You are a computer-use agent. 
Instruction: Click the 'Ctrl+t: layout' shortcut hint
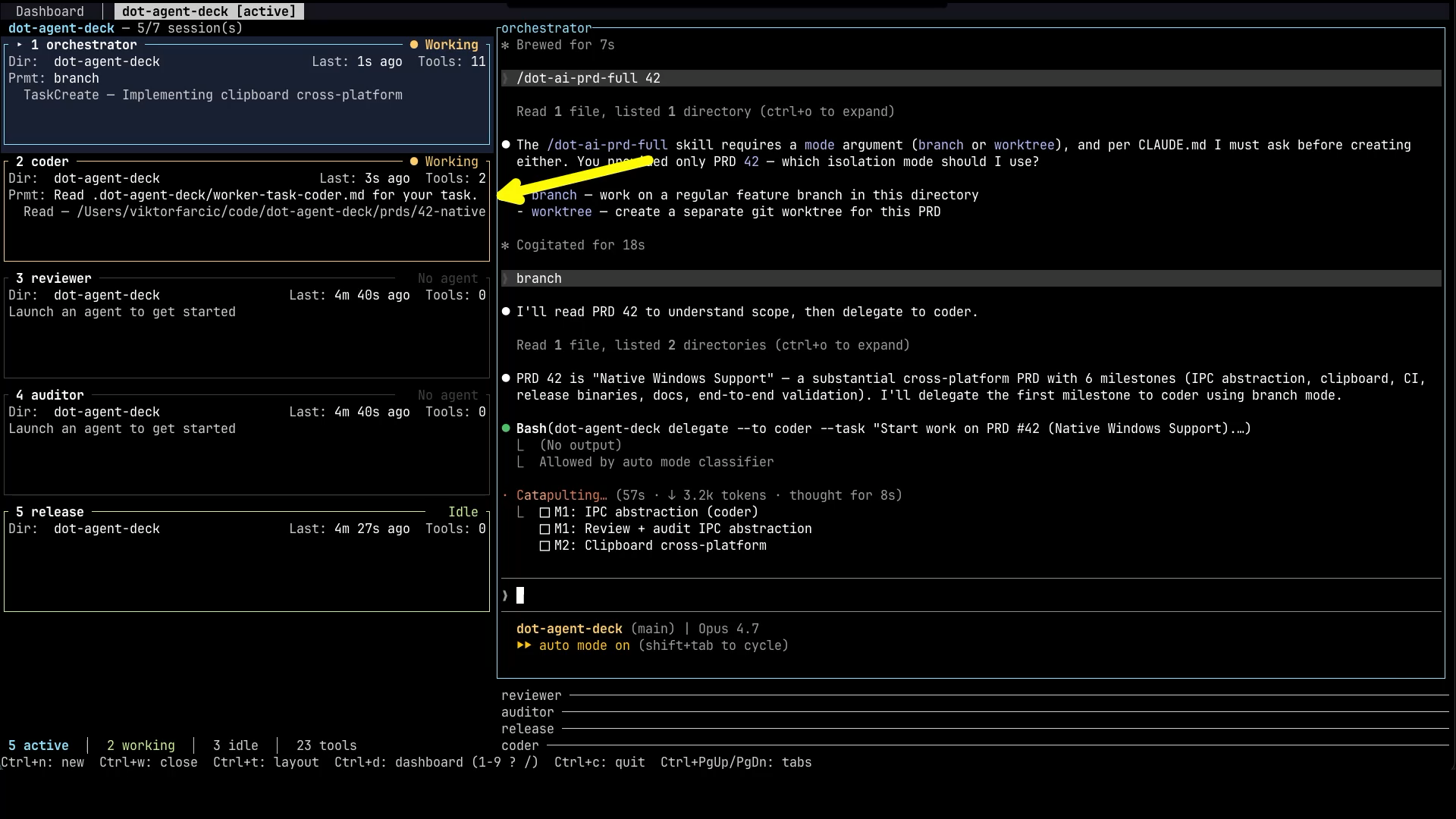tap(266, 762)
